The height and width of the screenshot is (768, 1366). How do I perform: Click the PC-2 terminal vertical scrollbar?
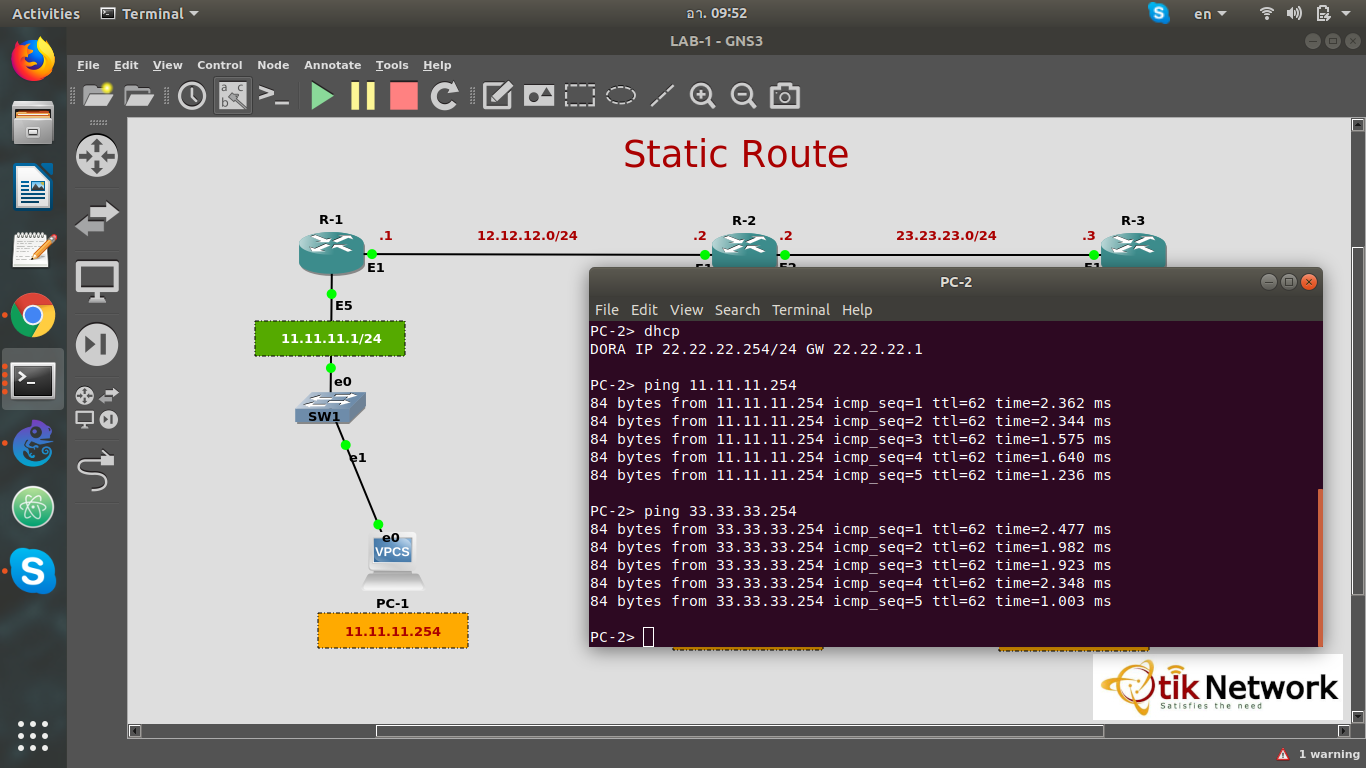[x=1320, y=567]
